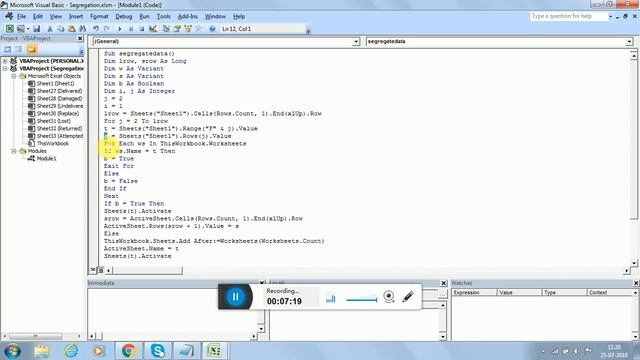Save the workbook with the disk icon
Viewport: 640px width, 360px height.
(x=36, y=29)
